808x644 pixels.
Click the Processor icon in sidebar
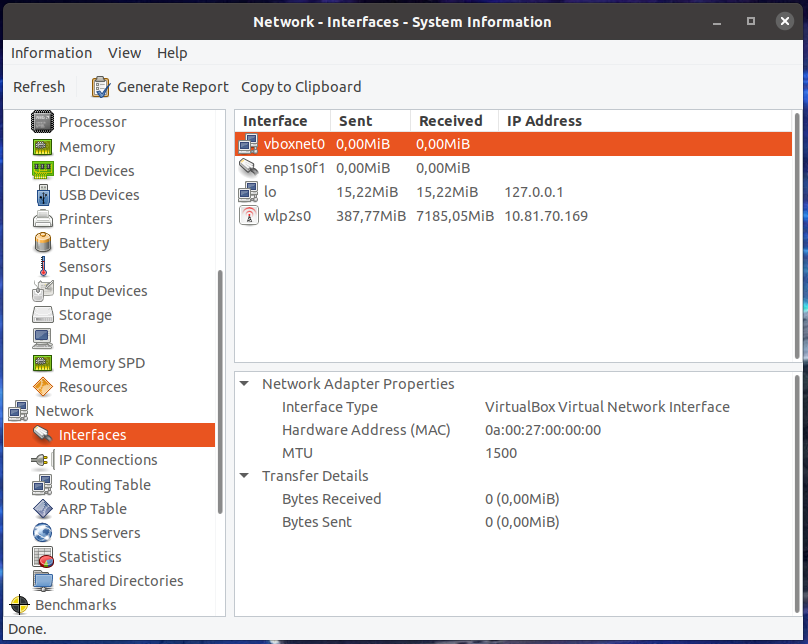(x=42, y=122)
